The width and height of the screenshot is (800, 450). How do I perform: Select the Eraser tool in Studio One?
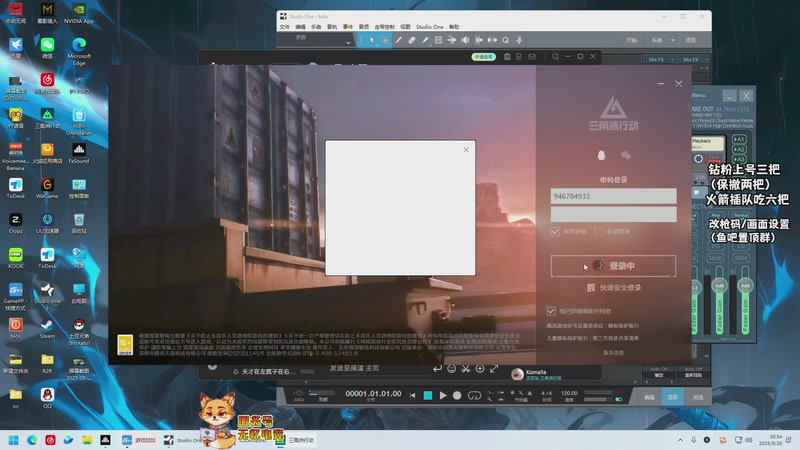tap(412, 40)
